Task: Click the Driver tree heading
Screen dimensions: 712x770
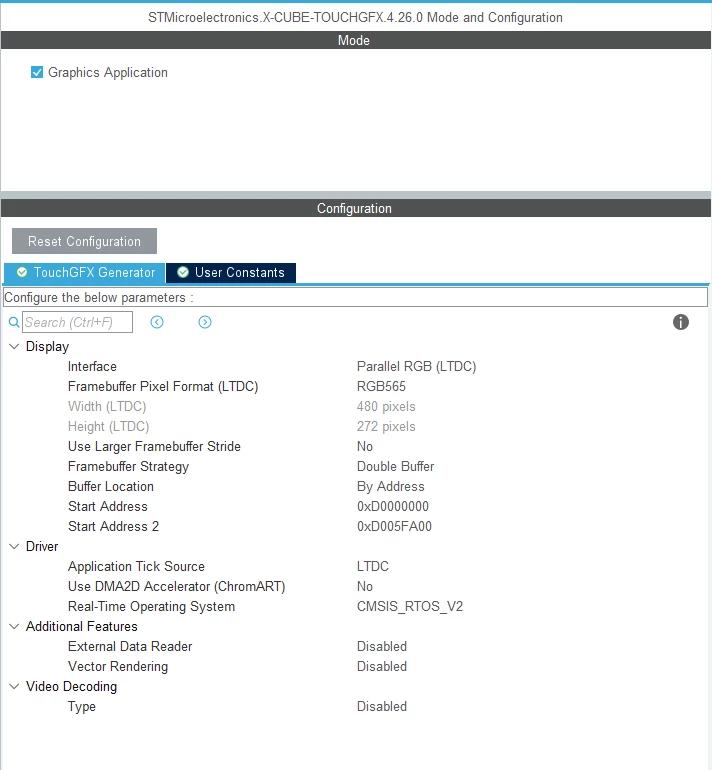Action: point(42,546)
